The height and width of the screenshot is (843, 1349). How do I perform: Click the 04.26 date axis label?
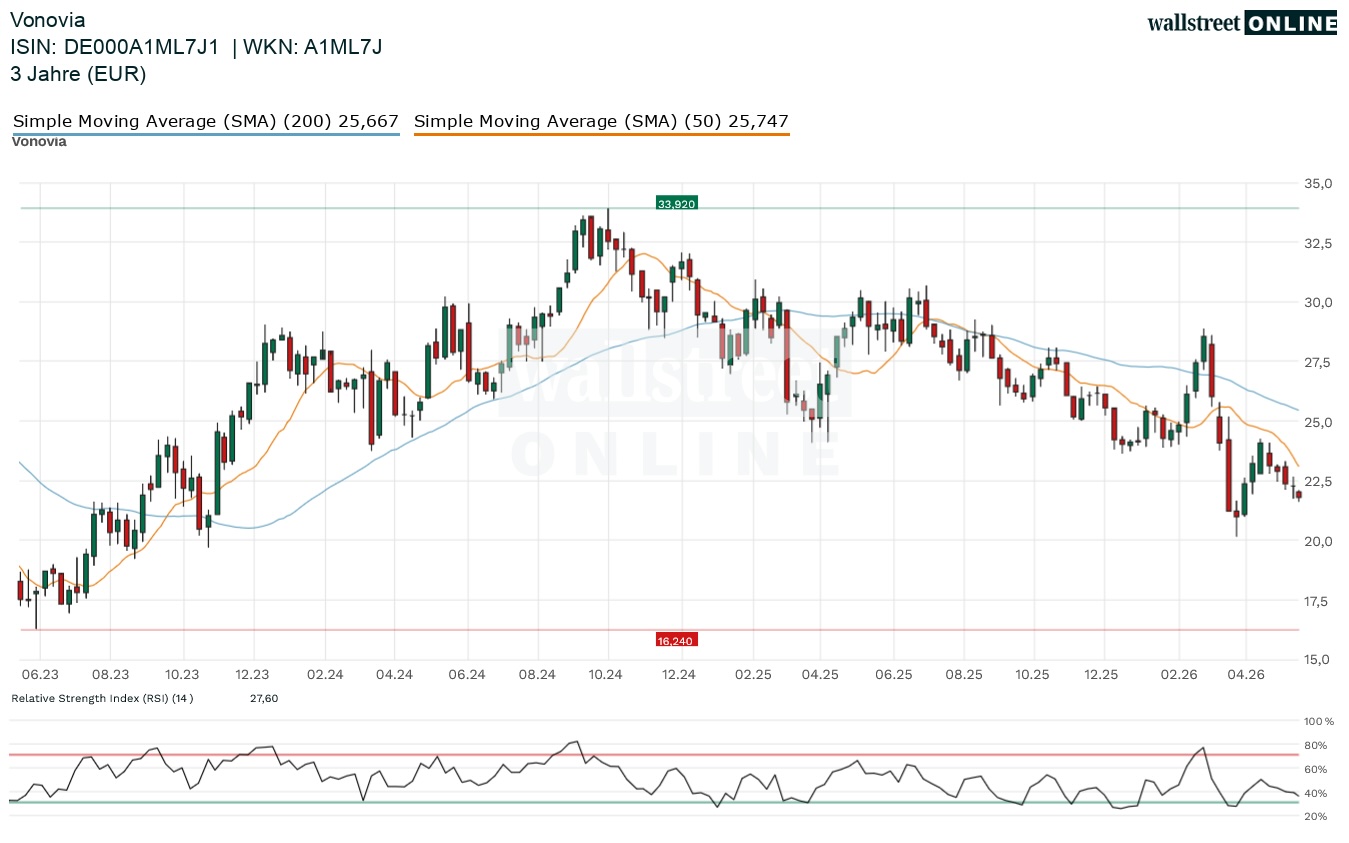(1247, 675)
